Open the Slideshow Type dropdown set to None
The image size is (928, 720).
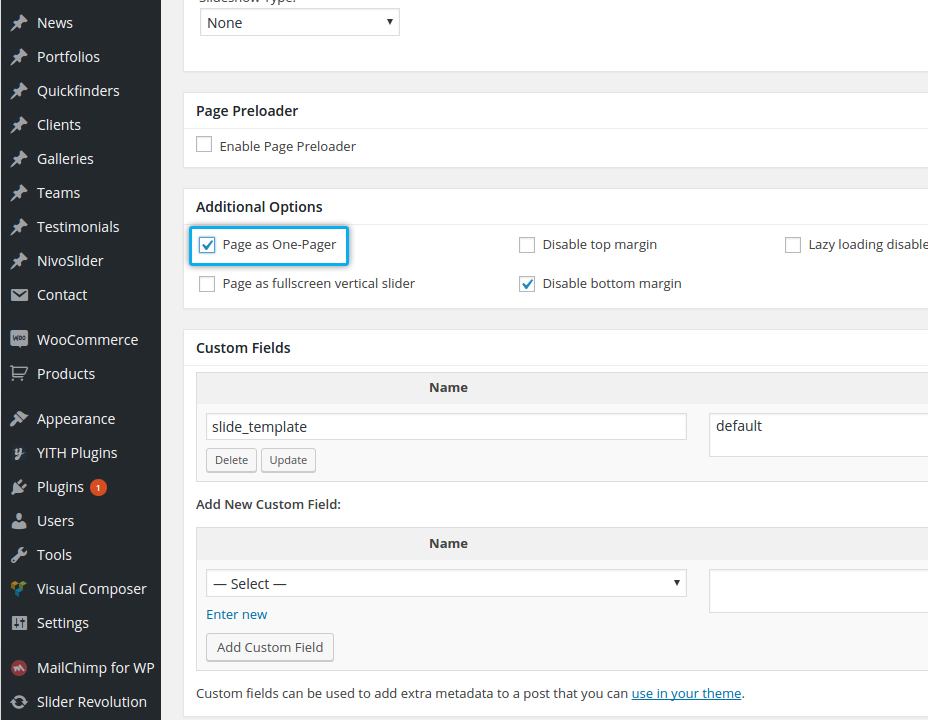[299, 22]
